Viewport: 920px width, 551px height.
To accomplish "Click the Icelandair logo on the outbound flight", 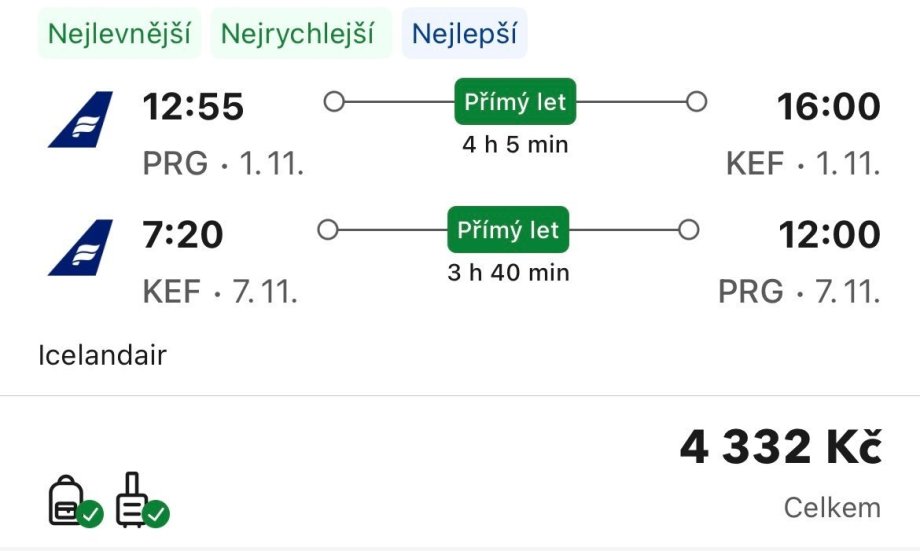I will pos(81,119).
